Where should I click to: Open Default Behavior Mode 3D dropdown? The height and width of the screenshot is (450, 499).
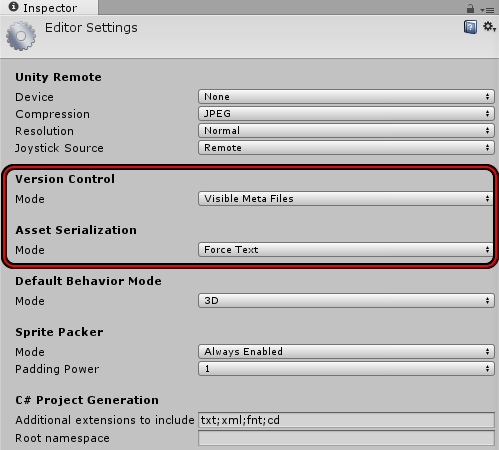point(346,301)
